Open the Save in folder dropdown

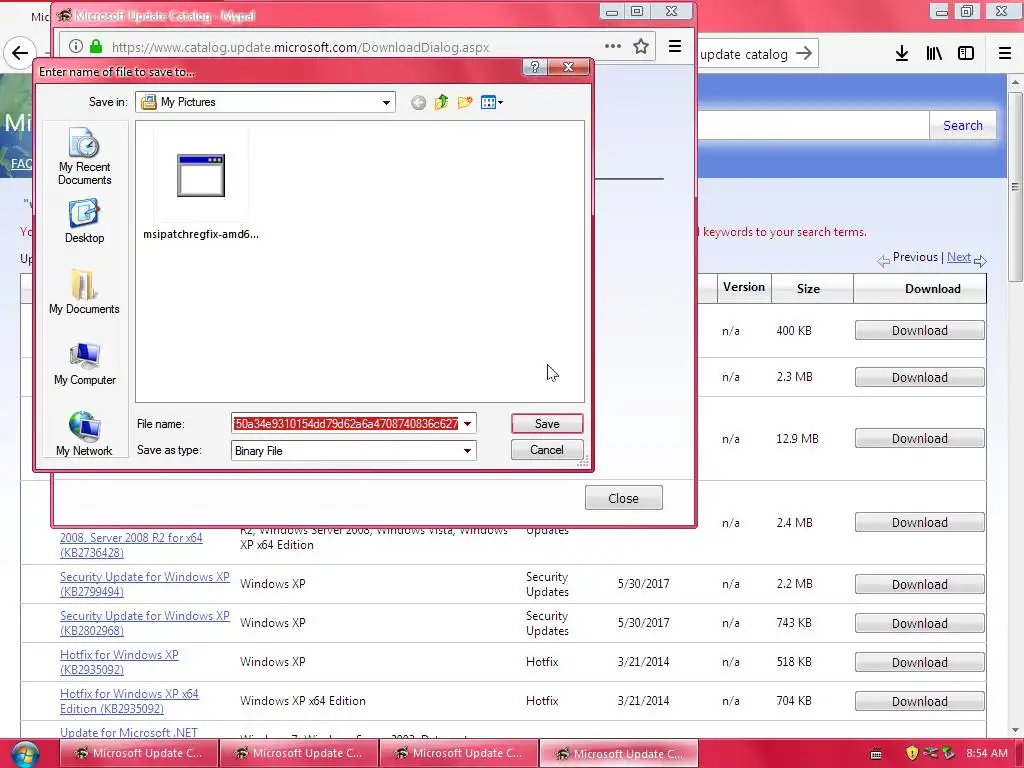[386, 103]
